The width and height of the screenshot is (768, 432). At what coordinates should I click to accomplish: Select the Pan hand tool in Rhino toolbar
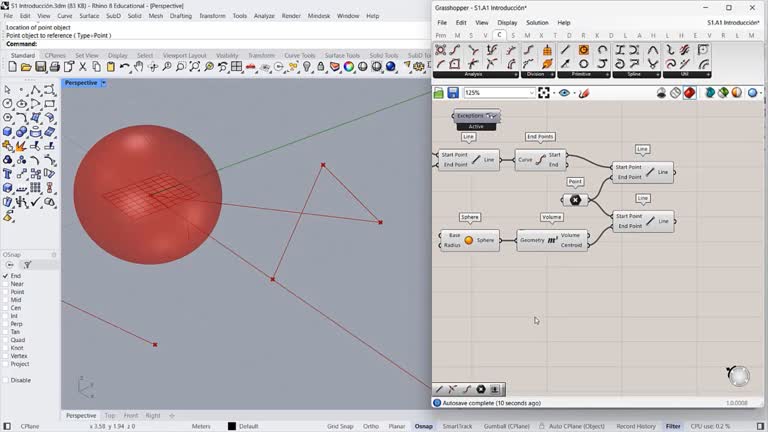point(139,67)
